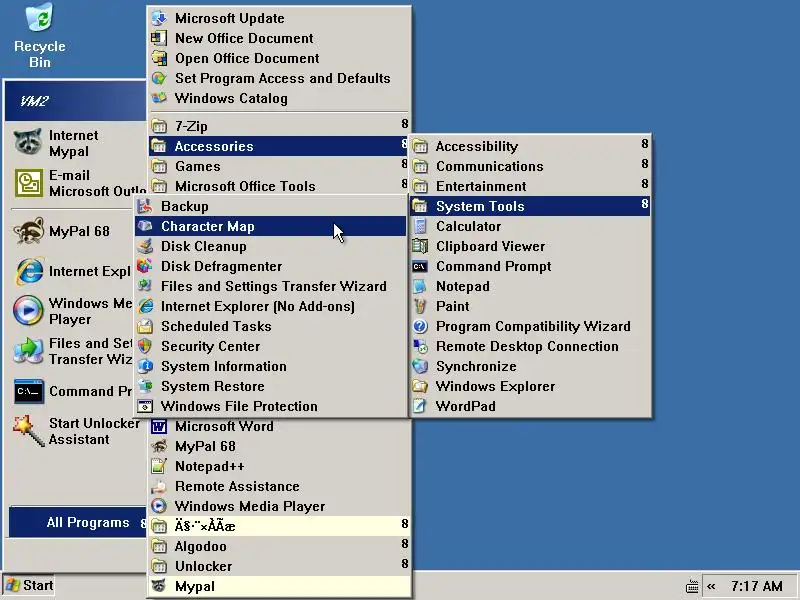This screenshot has height=600, width=800.
Task: Expand the Unlocker program folder
Action: pos(279,566)
